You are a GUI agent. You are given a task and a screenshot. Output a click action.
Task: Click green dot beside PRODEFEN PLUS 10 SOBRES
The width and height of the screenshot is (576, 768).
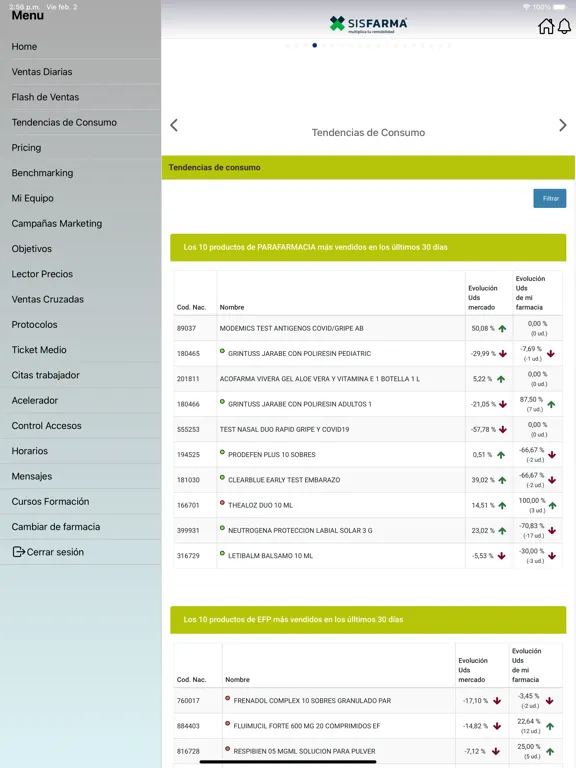click(x=222, y=452)
